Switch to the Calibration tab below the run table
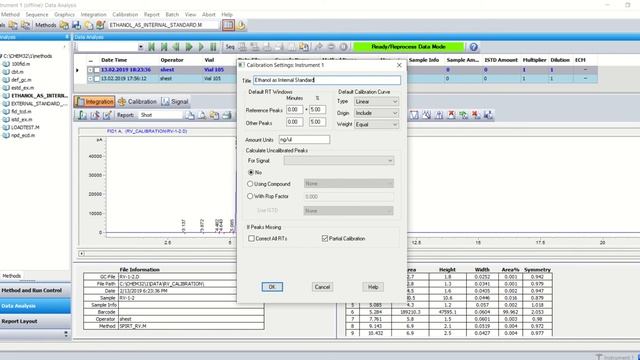The height and width of the screenshot is (360, 640). [x=137, y=102]
